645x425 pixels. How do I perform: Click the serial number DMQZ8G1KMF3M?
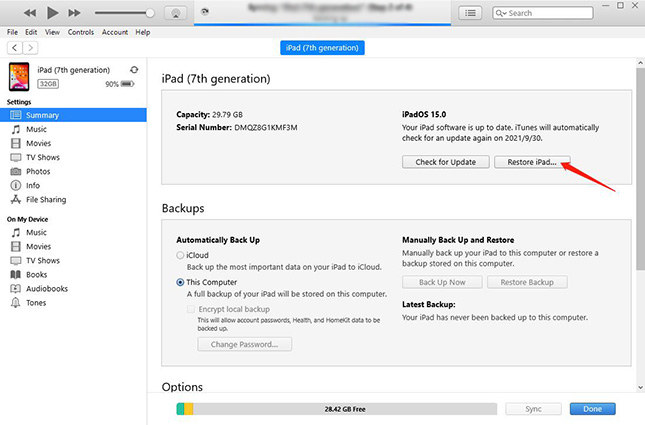click(x=266, y=128)
